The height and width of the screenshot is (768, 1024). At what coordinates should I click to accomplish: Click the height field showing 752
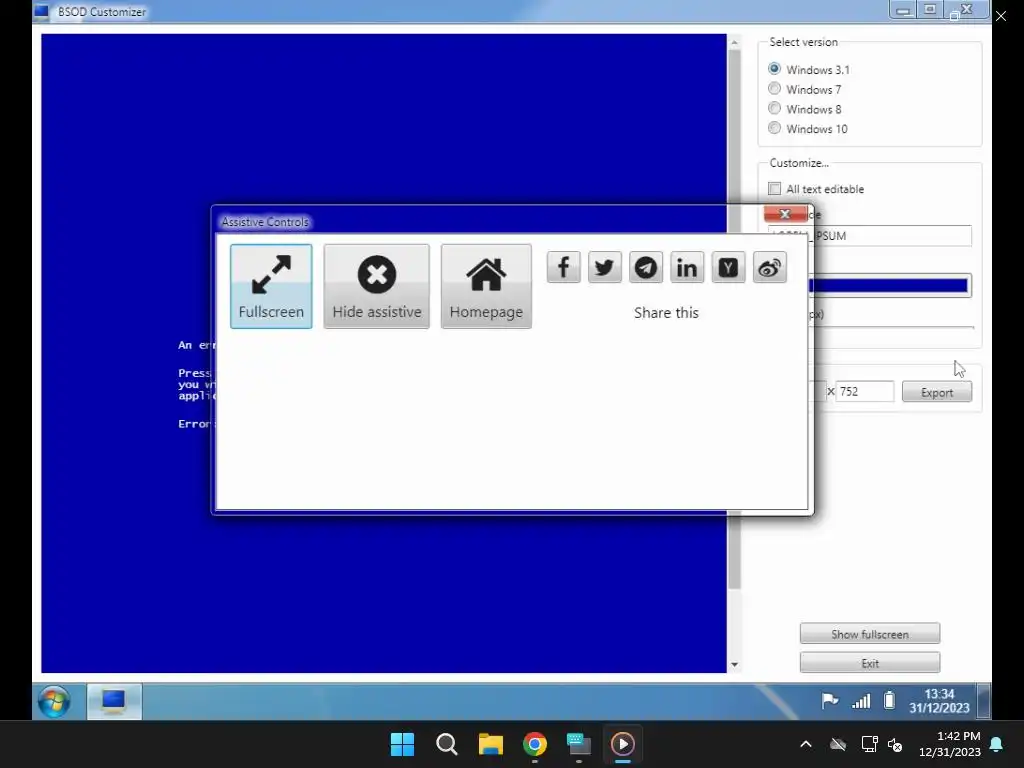(x=865, y=391)
